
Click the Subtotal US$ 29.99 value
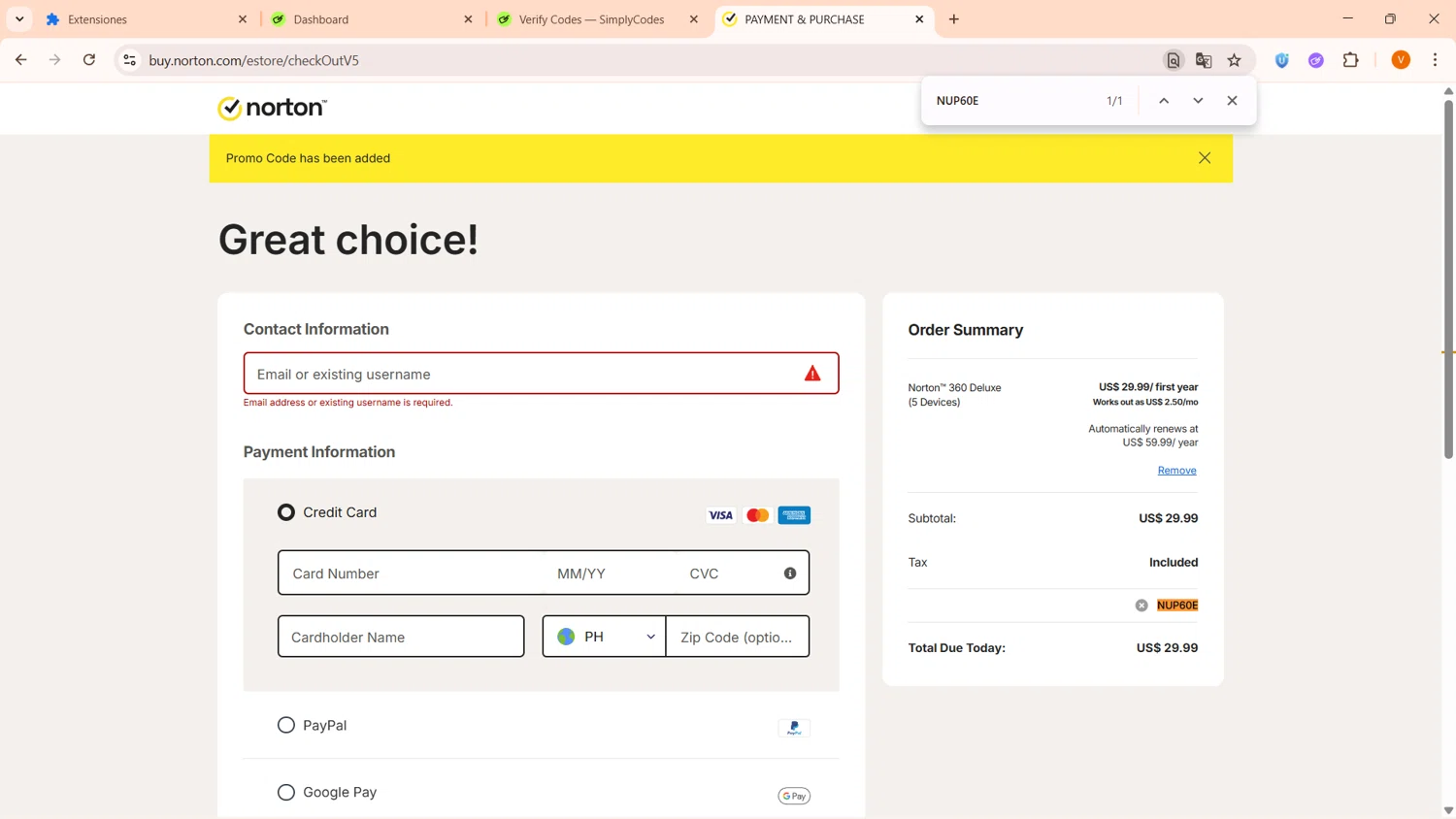pyautogui.click(x=1168, y=518)
